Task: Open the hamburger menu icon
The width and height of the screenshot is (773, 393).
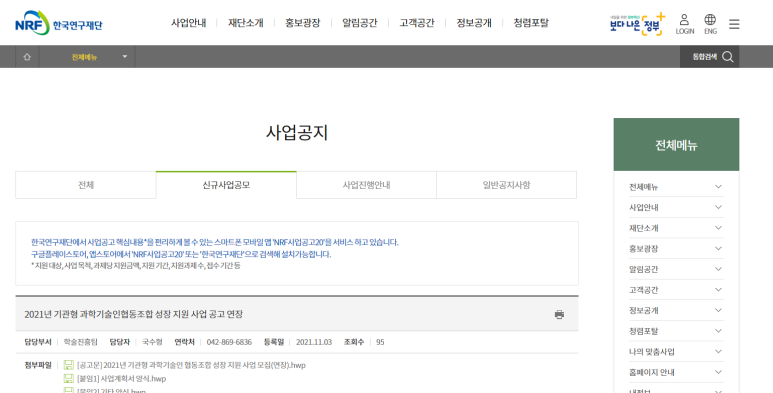Action: [x=734, y=24]
